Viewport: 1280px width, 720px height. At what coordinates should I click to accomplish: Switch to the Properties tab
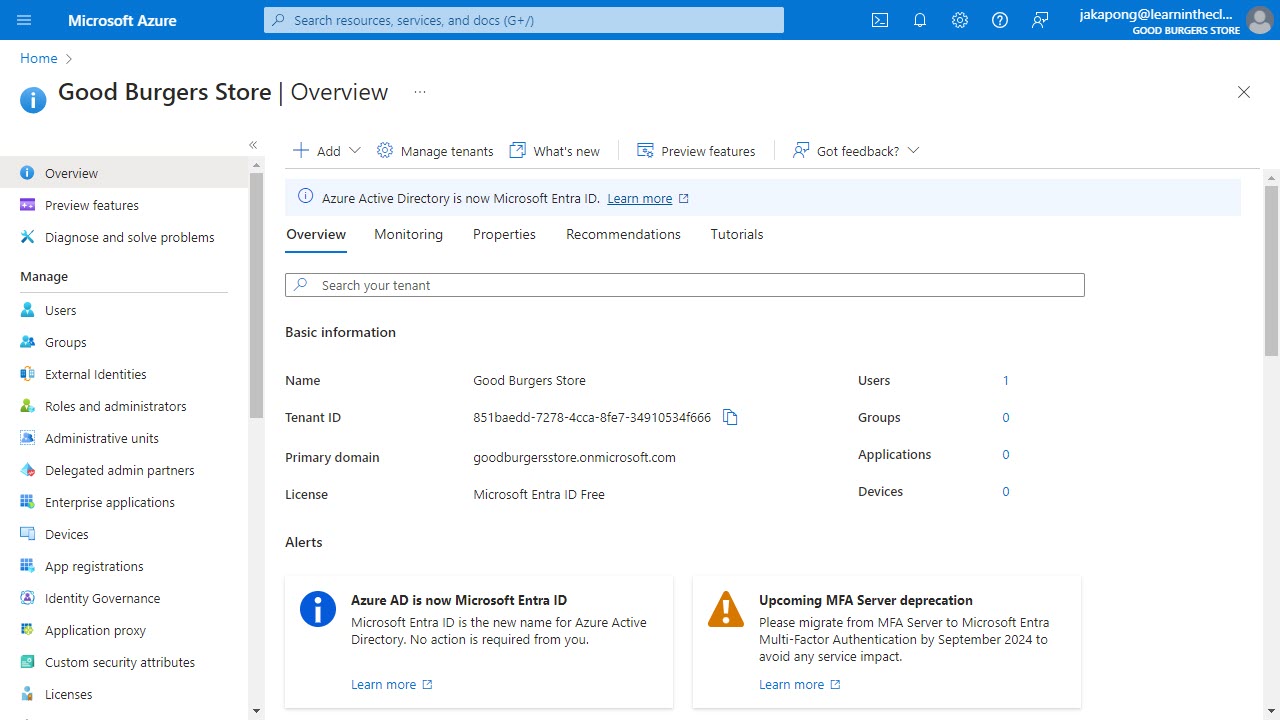504,234
